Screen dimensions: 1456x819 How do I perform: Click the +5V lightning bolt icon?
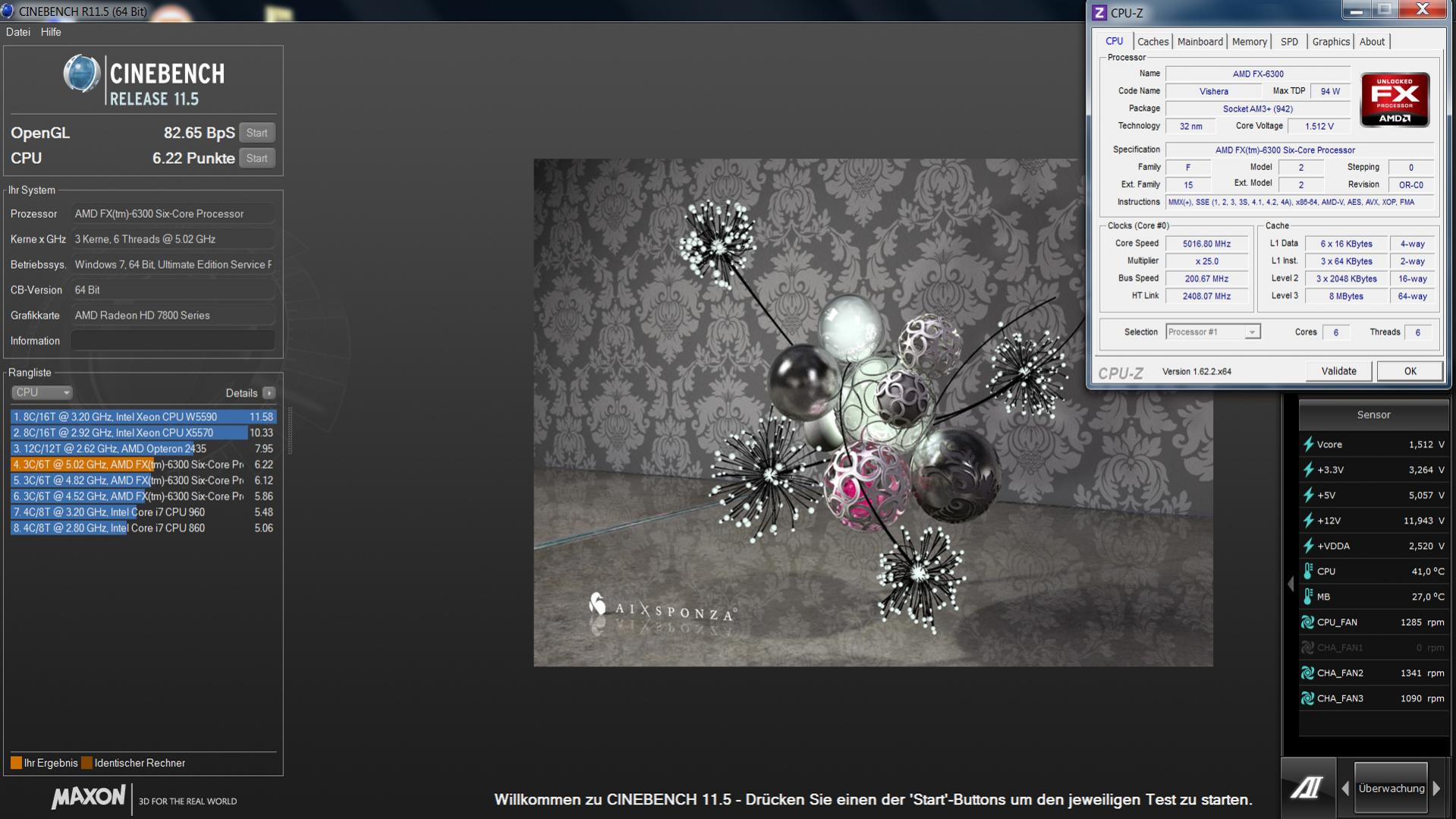point(1308,495)
